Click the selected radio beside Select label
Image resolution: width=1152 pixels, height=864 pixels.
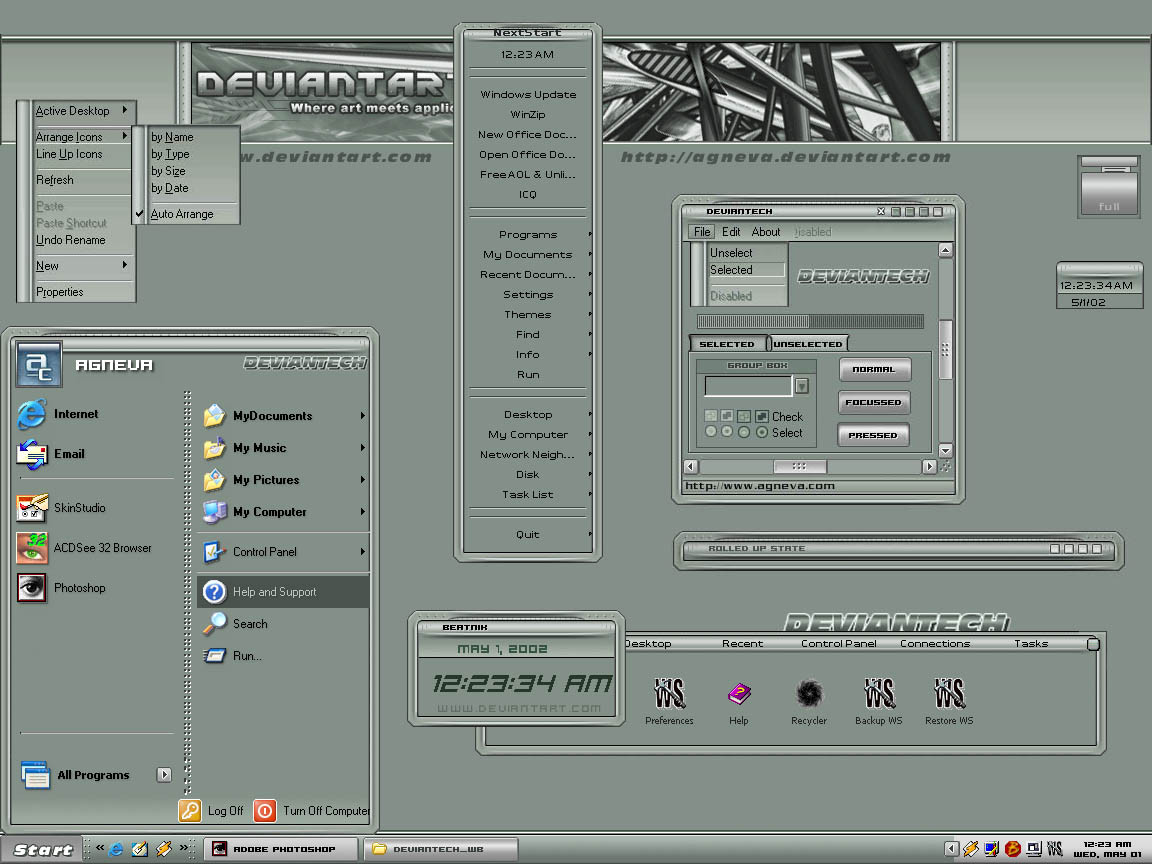tap(762, 433)
